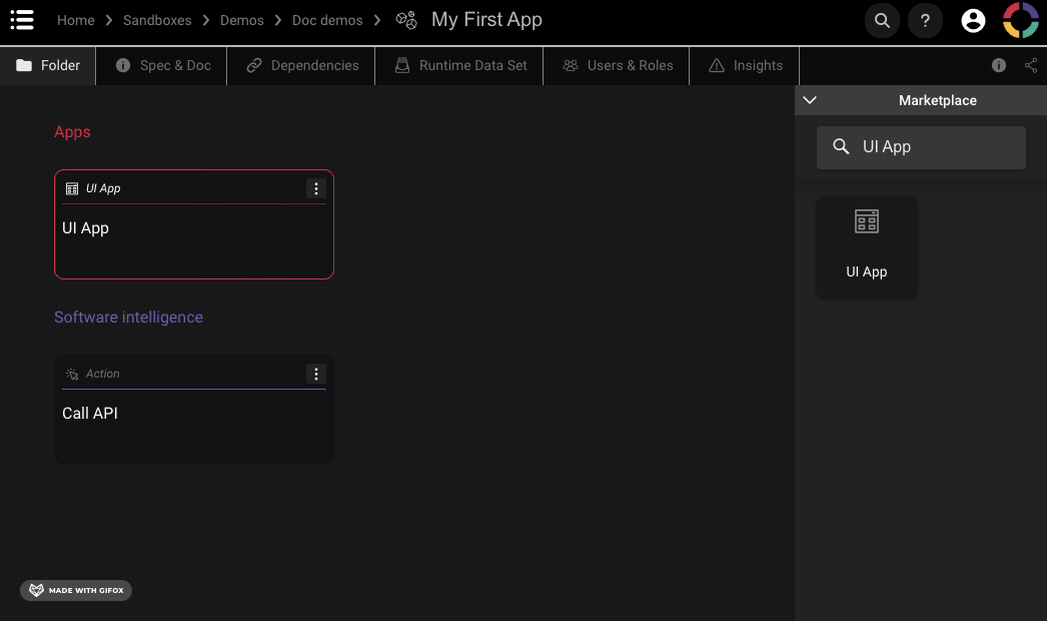Collapse the Marketplace panel chevron
This screenshot has width=1047, height=621.
tap(810, 100)
